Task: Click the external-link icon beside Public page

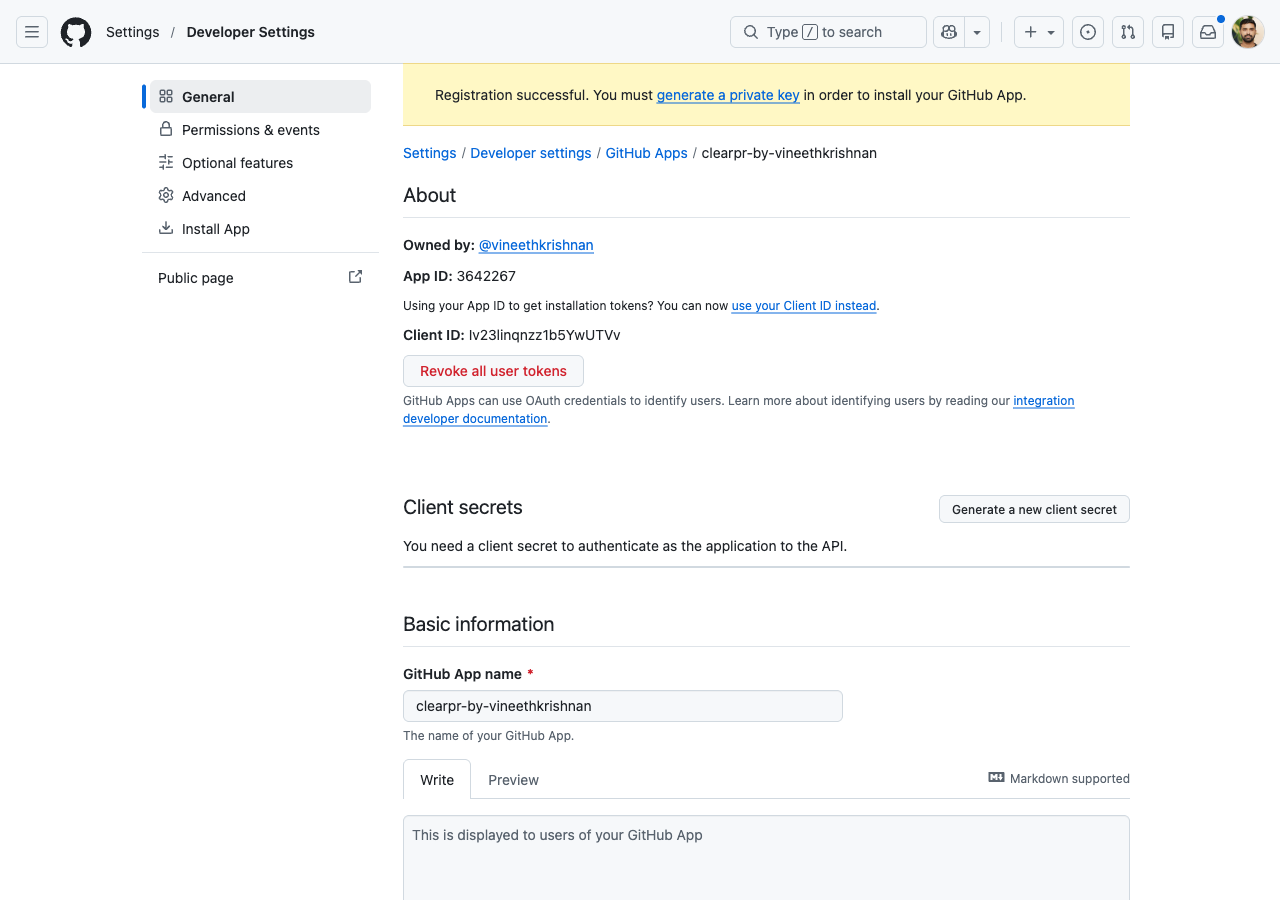Action: pos(355,277)
